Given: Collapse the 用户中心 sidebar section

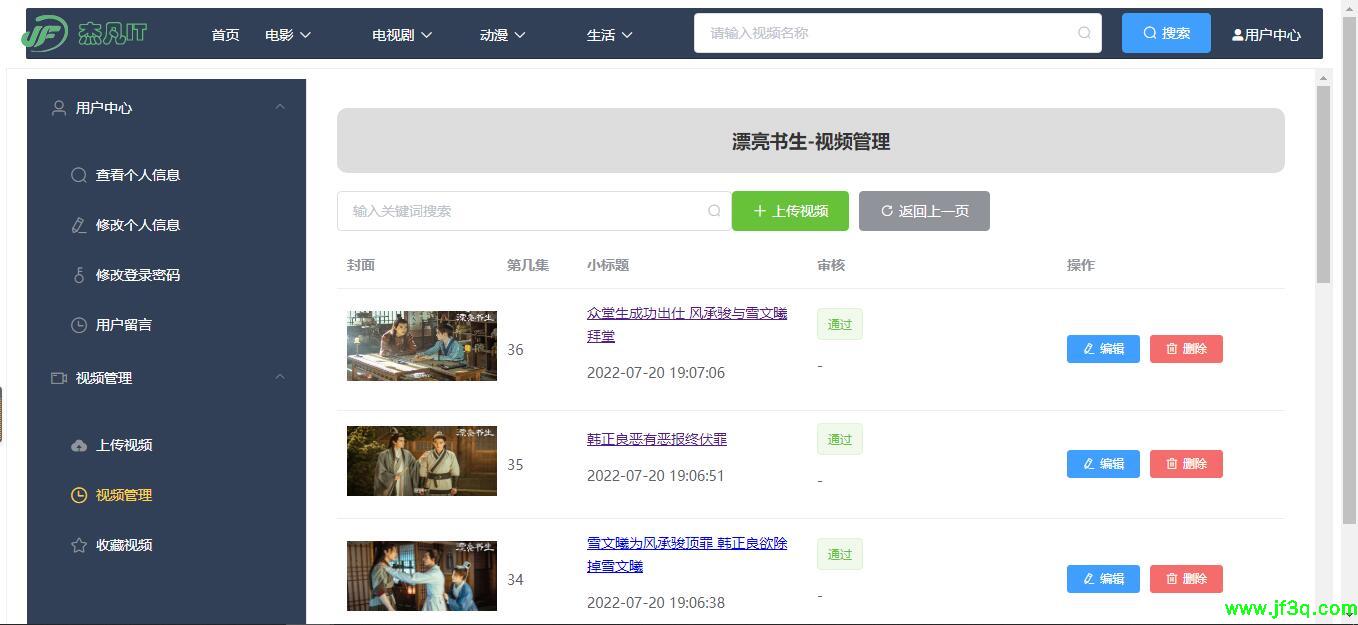Looking at the screenshot, I should tap(280, 107).
